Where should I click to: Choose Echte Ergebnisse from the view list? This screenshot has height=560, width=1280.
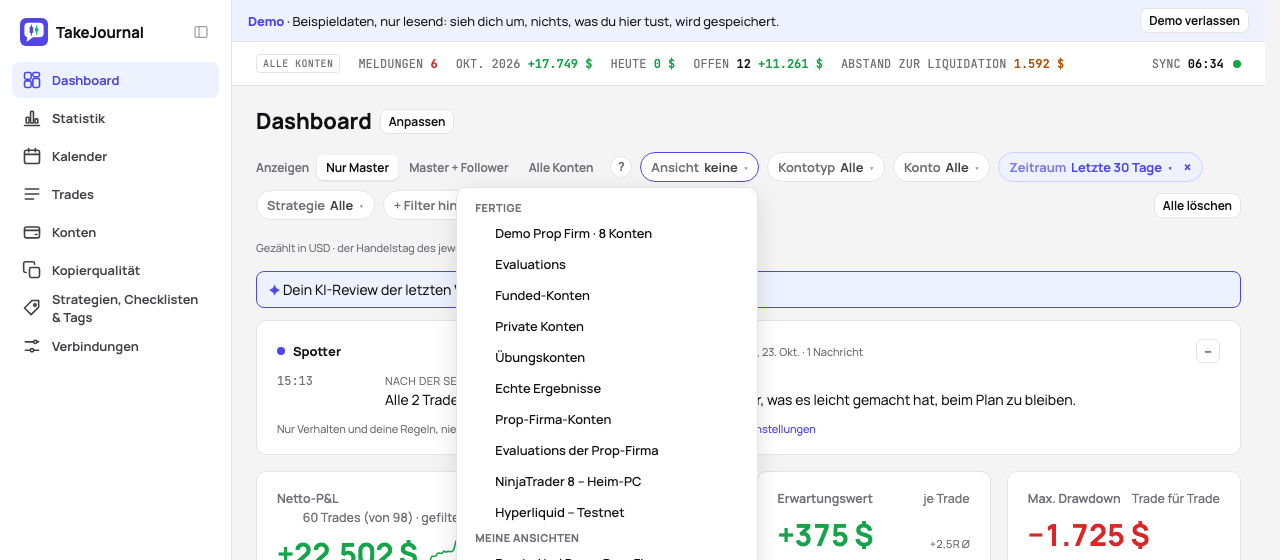pyautogui.click(x=607, y=388)
